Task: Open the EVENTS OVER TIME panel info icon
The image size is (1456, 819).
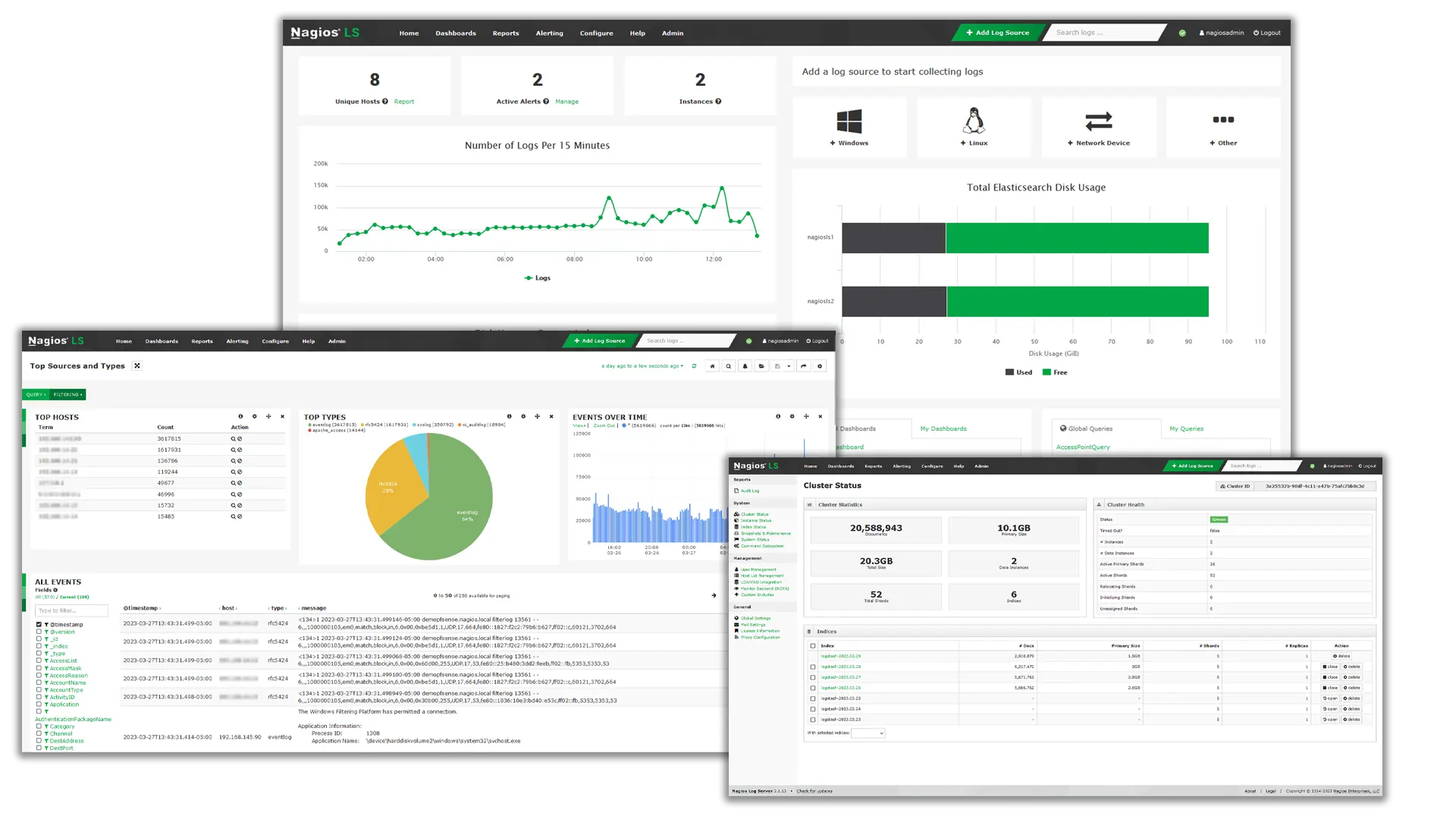Action: (x=778, y=416)
